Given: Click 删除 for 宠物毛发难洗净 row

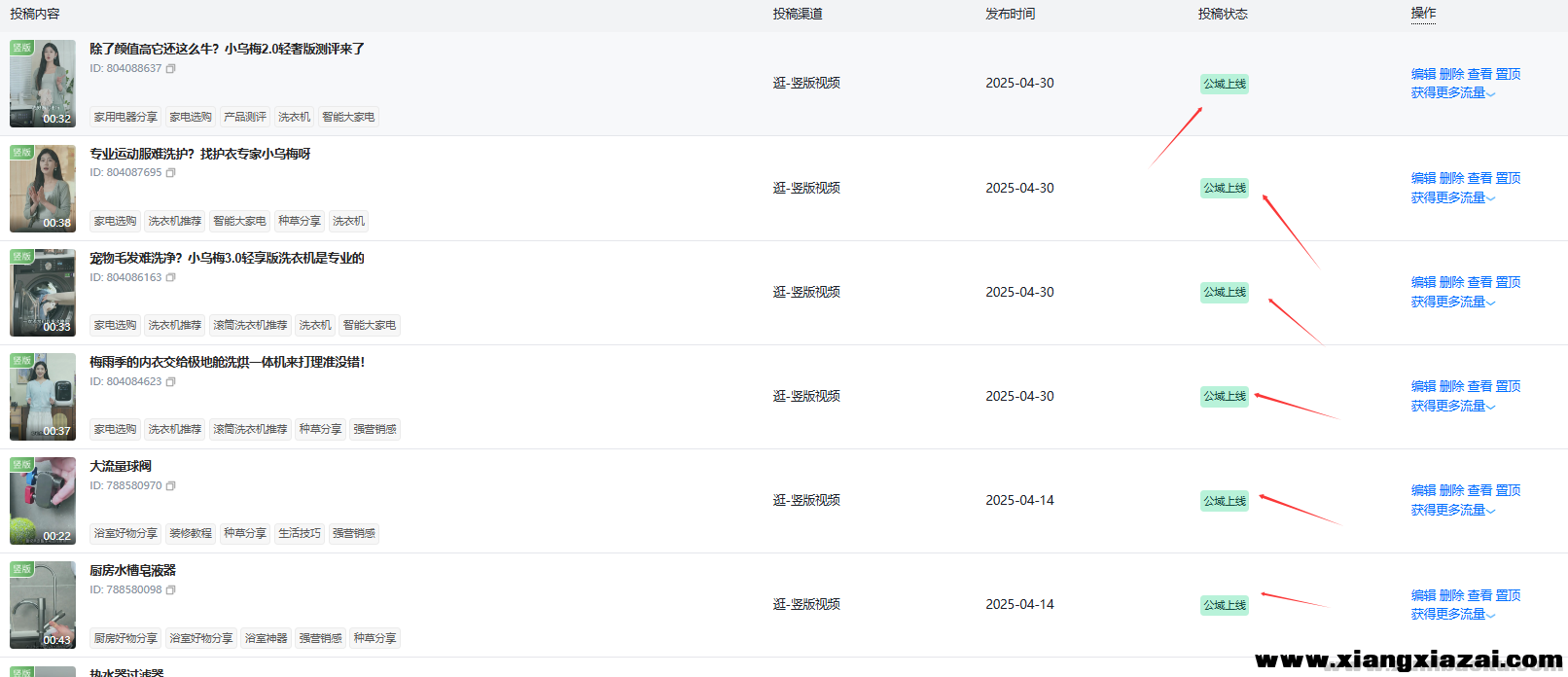Looking at the screenshot, I should click(x=1451, y=283).
